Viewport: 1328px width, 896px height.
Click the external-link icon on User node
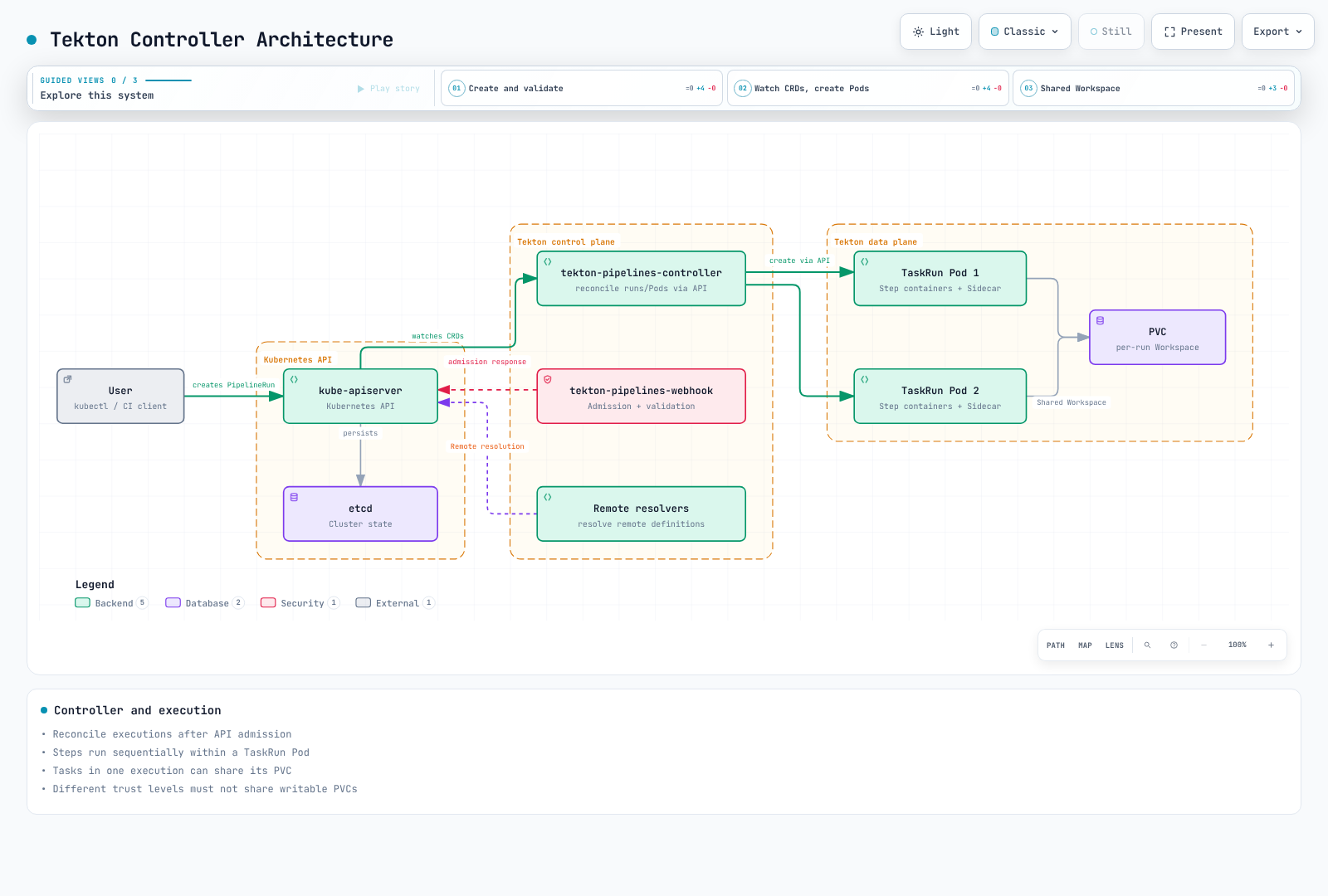[x=68, y=379]
